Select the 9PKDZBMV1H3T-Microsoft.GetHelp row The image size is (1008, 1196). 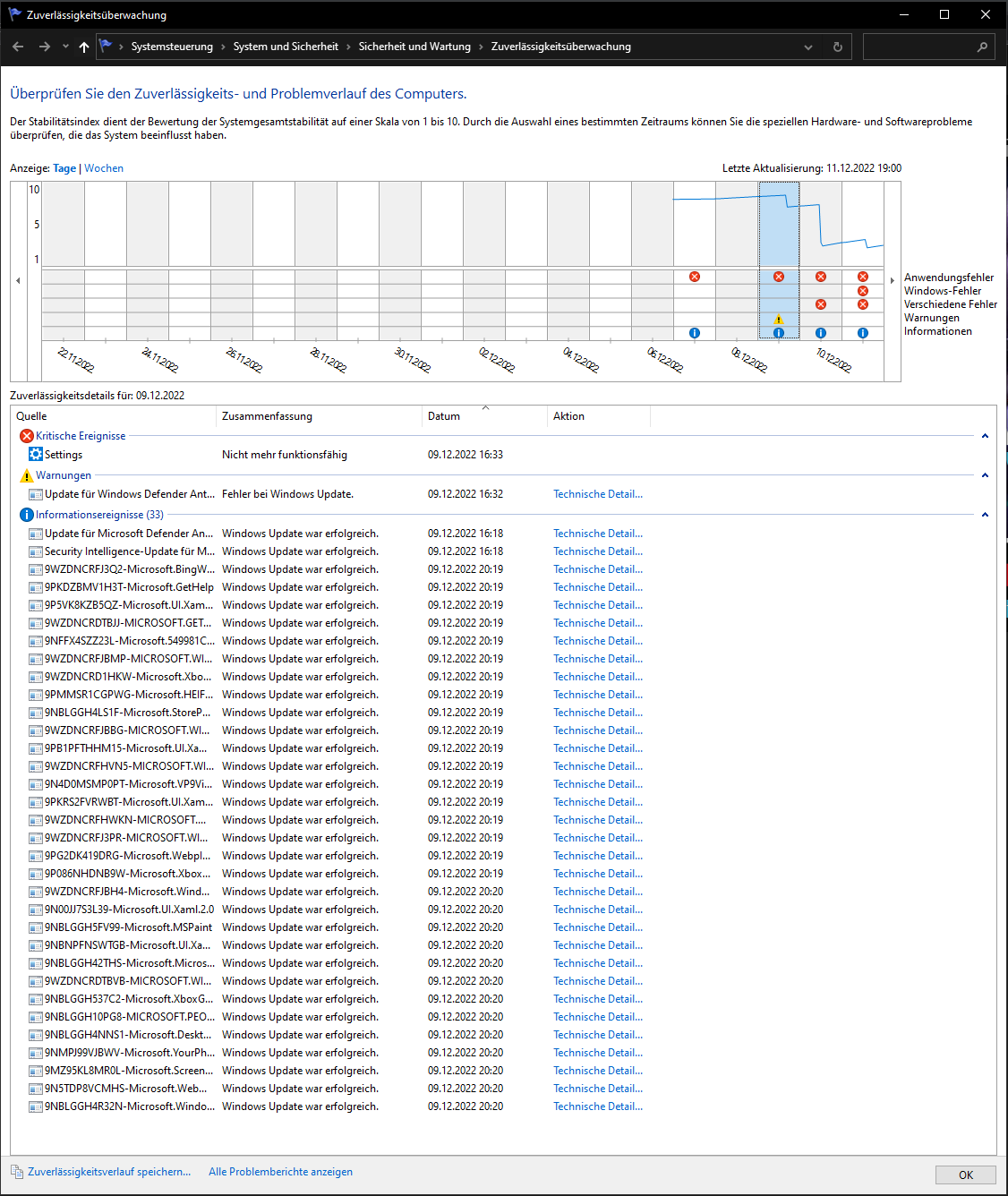point(501,587)
